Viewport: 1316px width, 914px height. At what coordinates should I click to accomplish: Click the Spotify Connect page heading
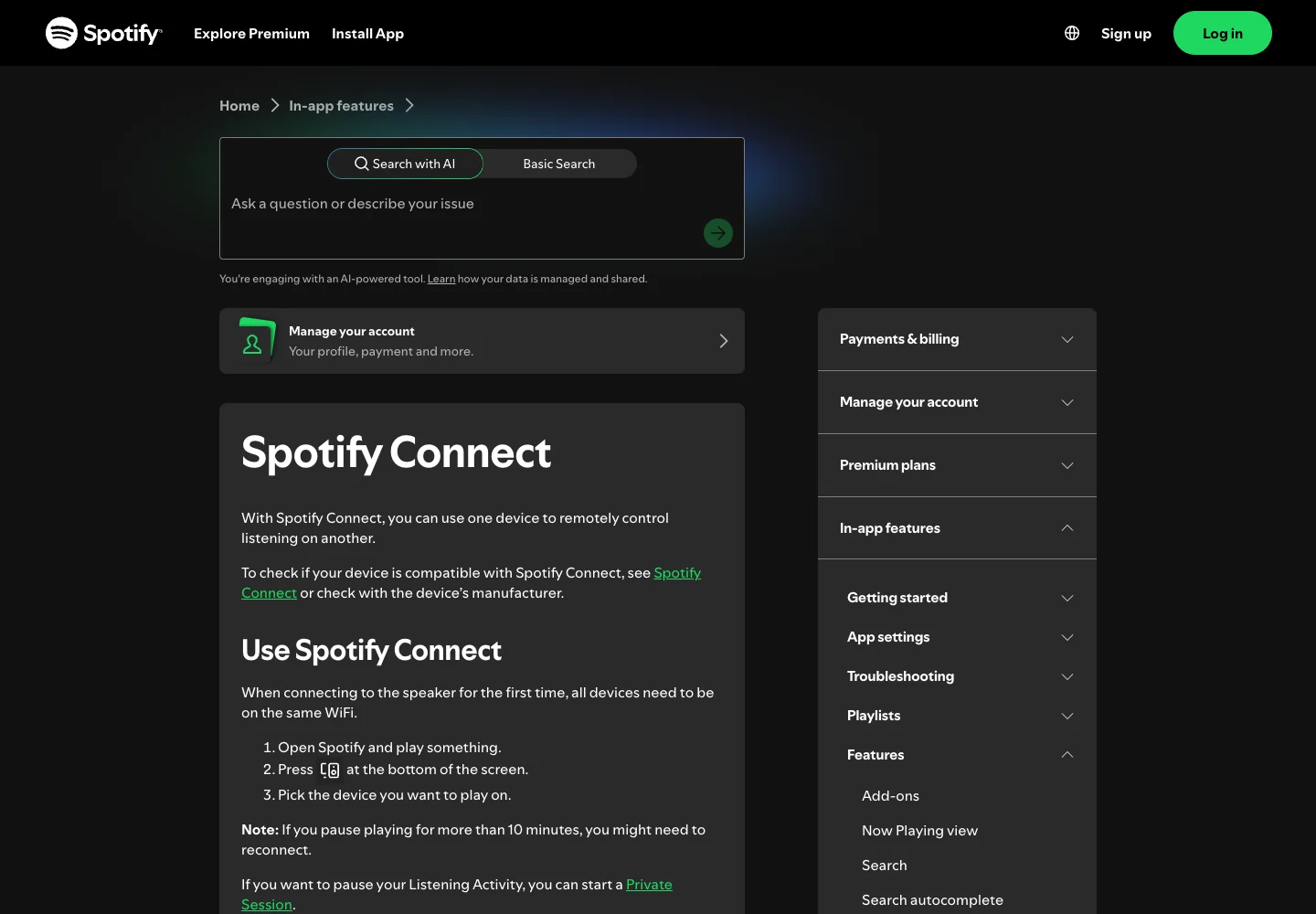[x=396, y=453]
